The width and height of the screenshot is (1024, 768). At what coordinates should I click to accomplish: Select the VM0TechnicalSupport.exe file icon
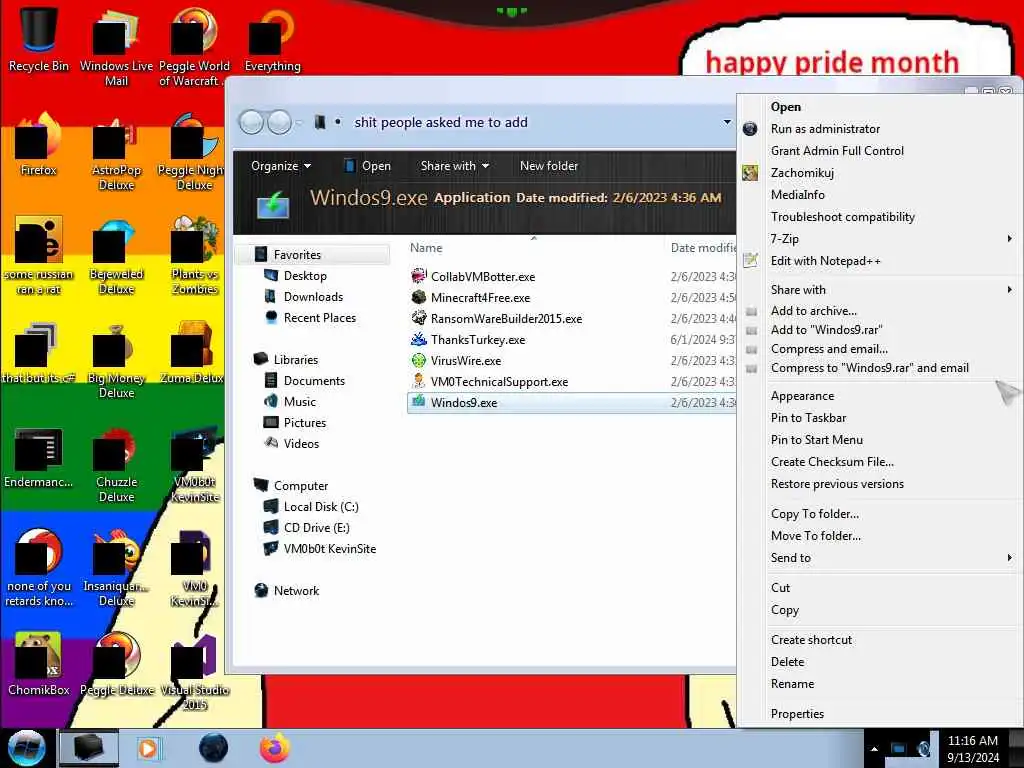(x=419, y=381)
